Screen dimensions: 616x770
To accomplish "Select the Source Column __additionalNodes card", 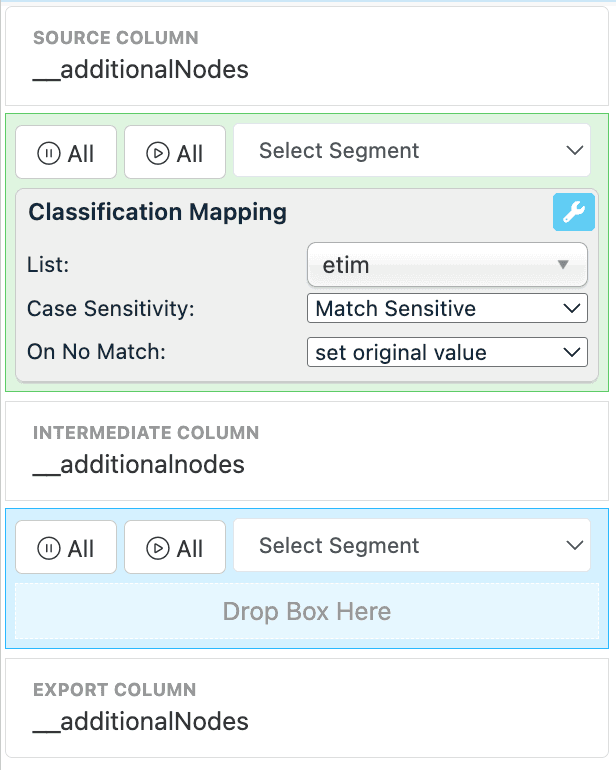I will [x=307, y=56].
